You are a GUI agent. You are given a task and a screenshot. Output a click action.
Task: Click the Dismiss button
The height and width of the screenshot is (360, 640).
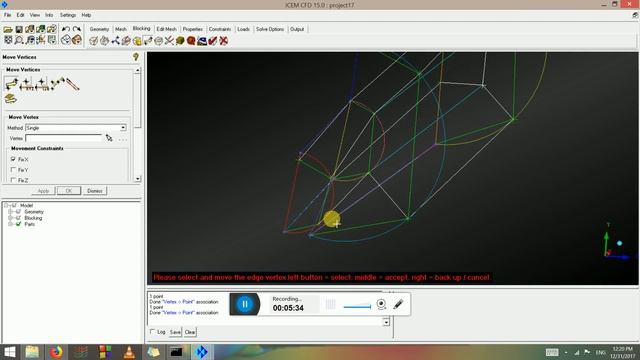click(95, 191)
